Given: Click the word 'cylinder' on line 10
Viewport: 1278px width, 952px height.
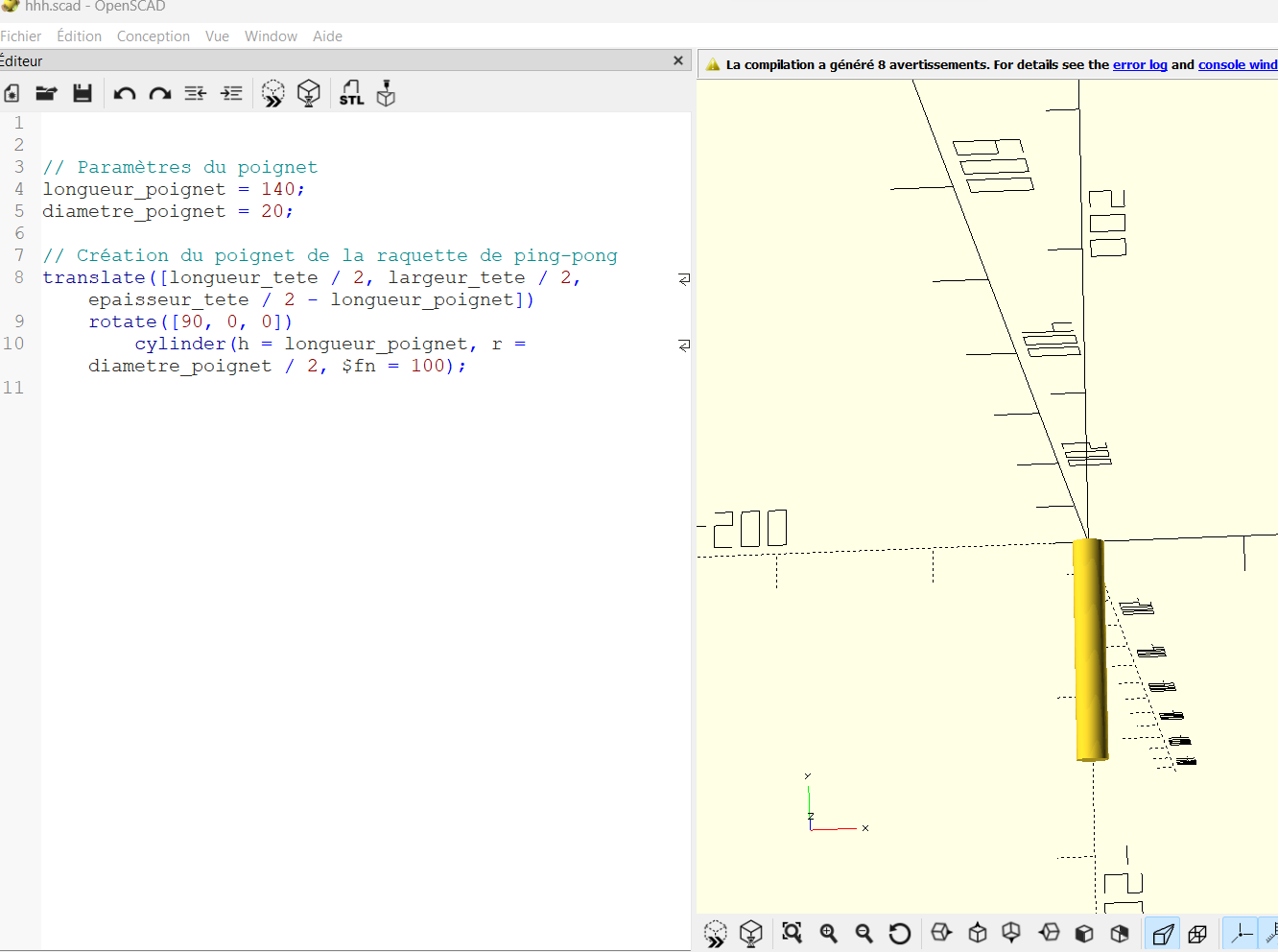Looking at the screenshot, I should pos(180,344).
